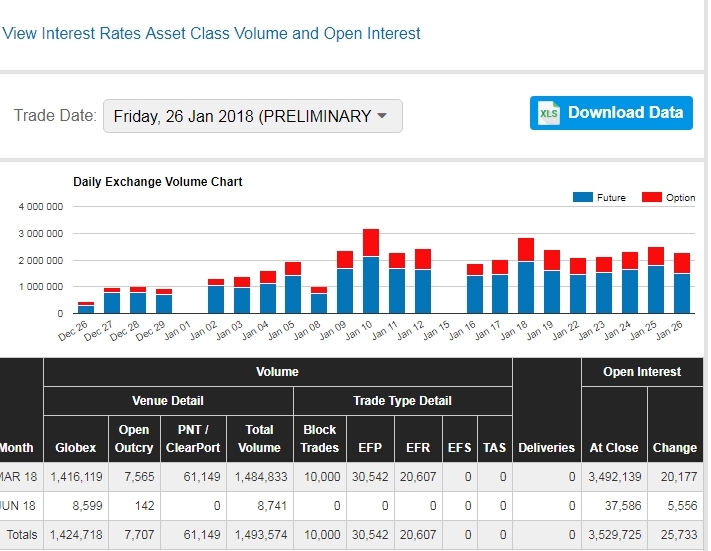Click the green XLS file icon
711x551 pixels.
(x=549, y=113)
